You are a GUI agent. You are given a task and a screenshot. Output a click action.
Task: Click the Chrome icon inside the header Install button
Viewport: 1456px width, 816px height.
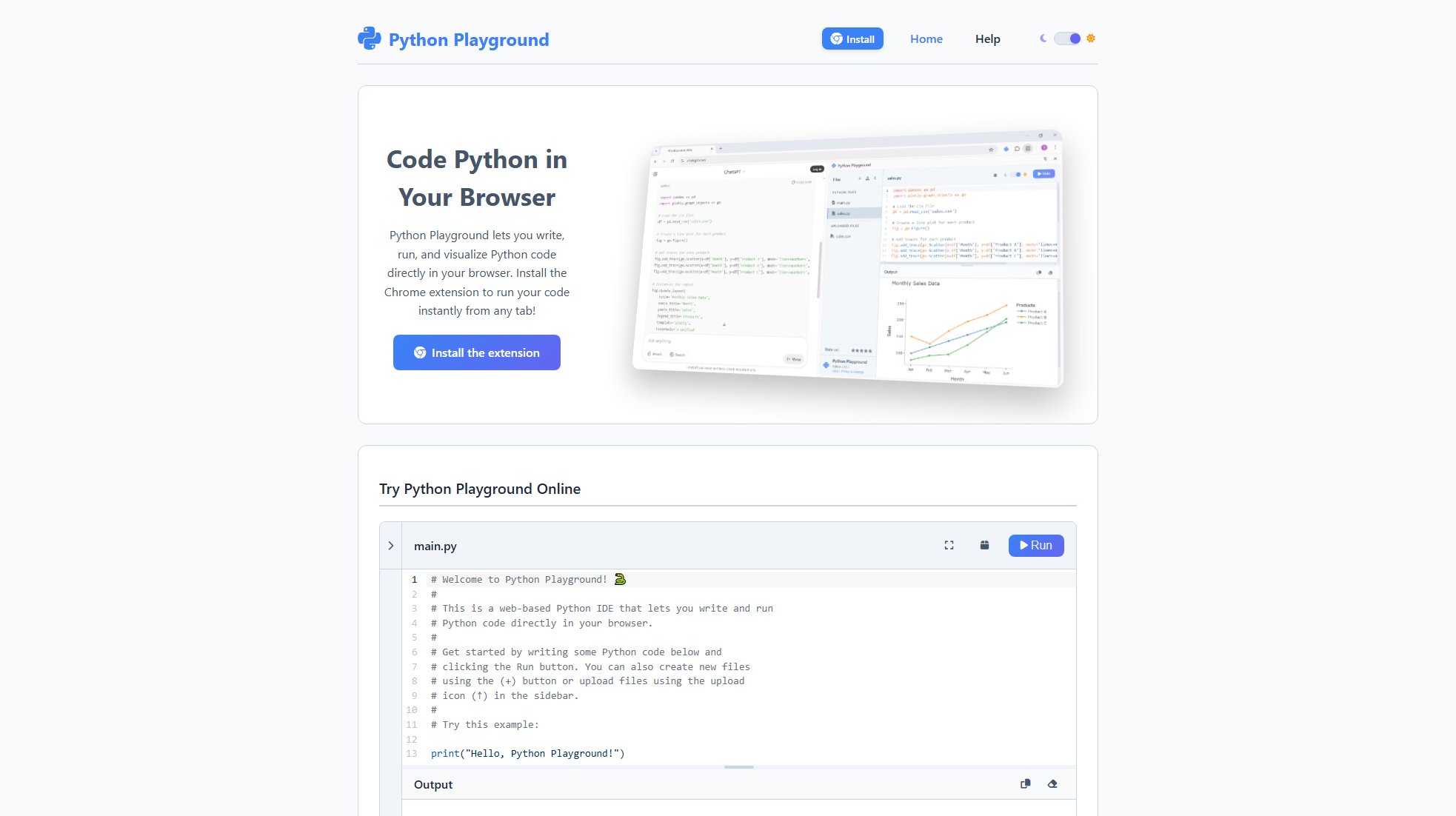[837, 39]
